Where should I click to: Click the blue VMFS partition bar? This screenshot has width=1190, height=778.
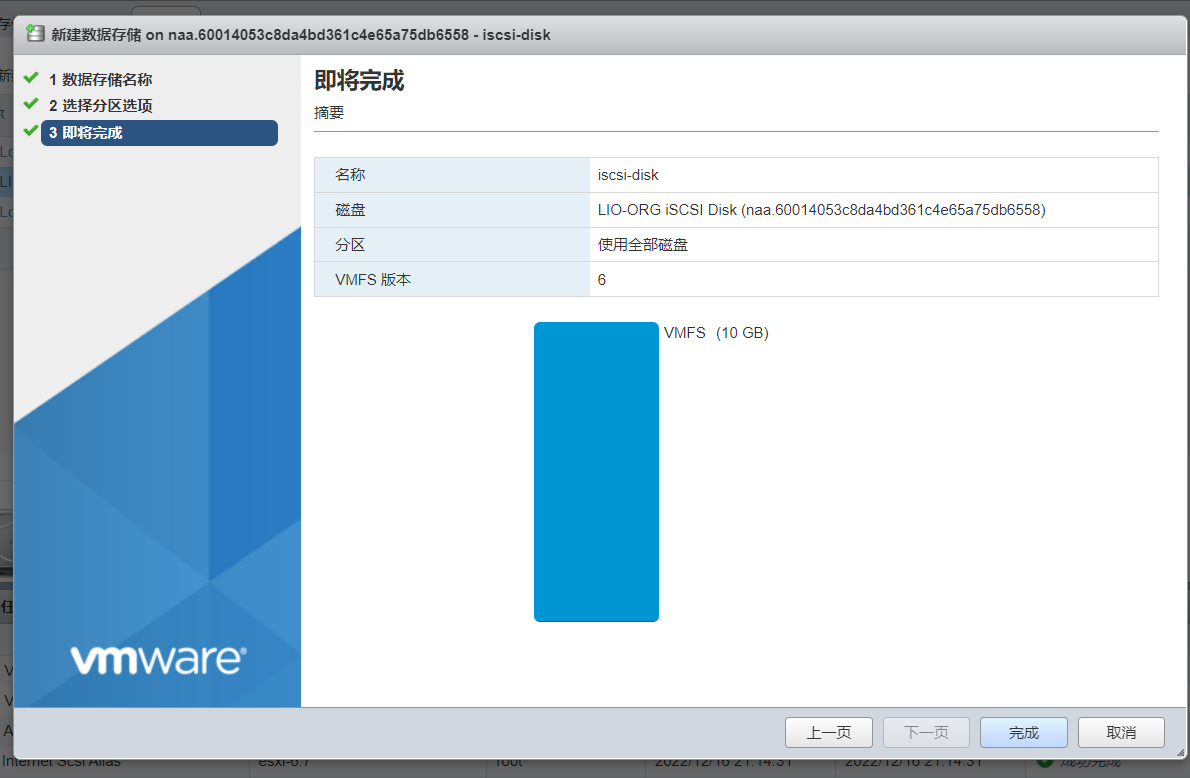point(596,471)
